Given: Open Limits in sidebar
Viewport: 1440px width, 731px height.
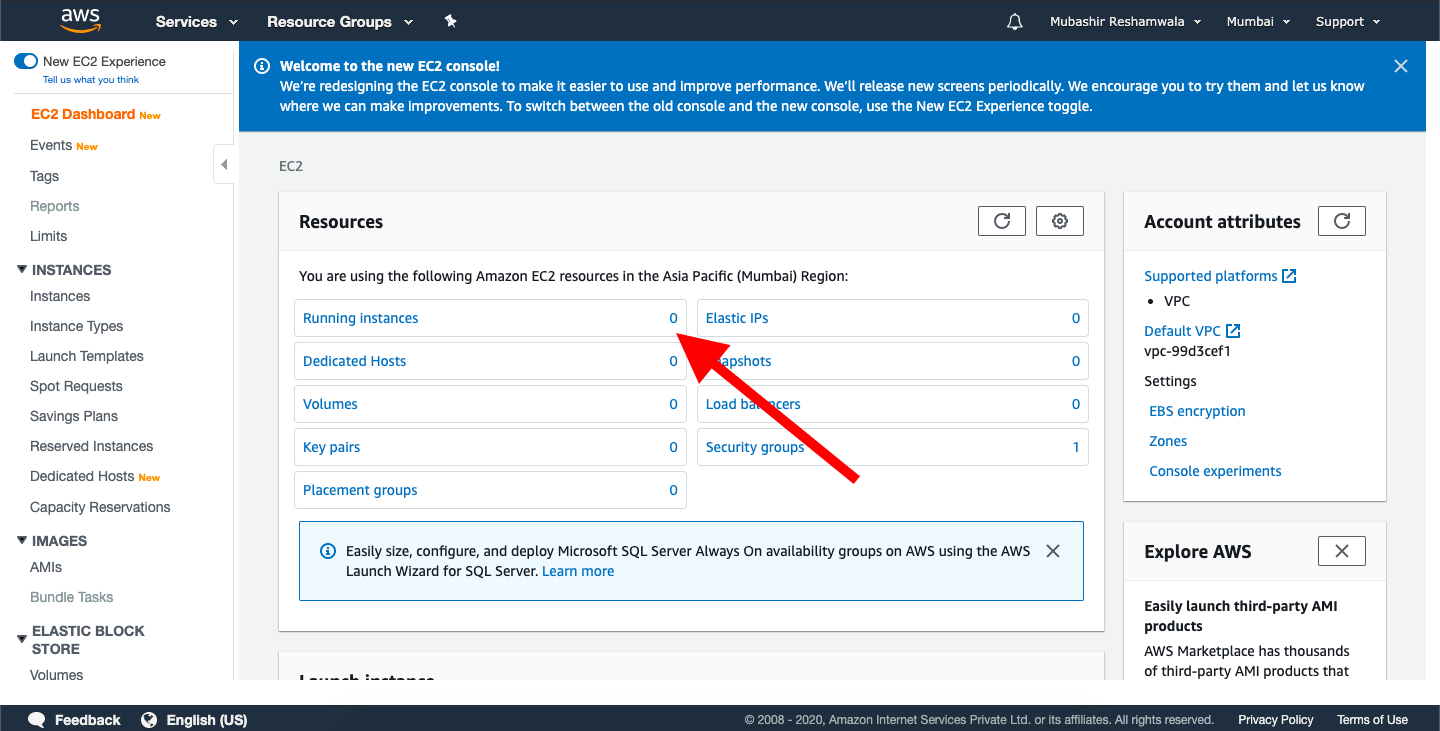Looking at the screenshot, I should (x=49, y=236).
